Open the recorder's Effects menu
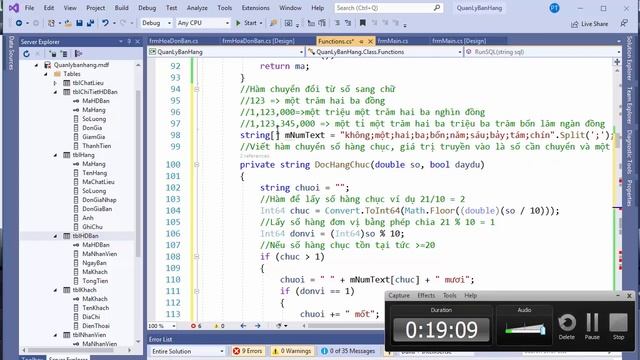Image resolution: width=640 pixels, height=360 pixels. point(426,296)
